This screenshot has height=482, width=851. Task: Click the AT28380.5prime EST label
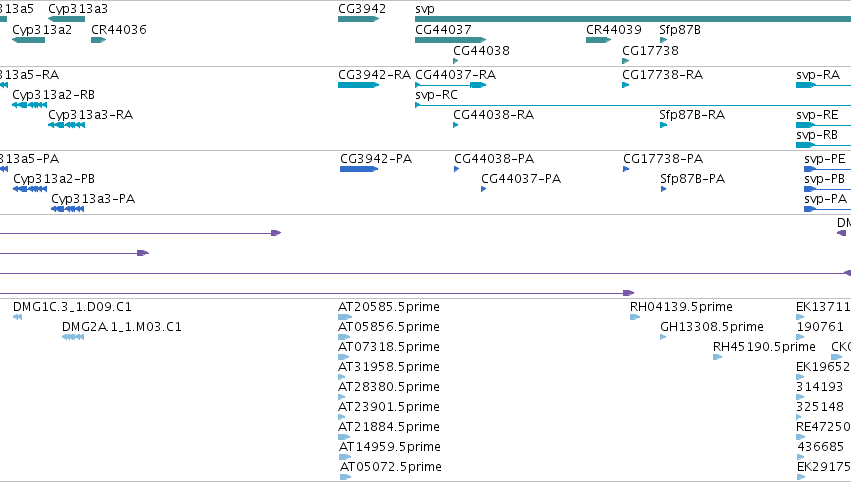[389, 388]
